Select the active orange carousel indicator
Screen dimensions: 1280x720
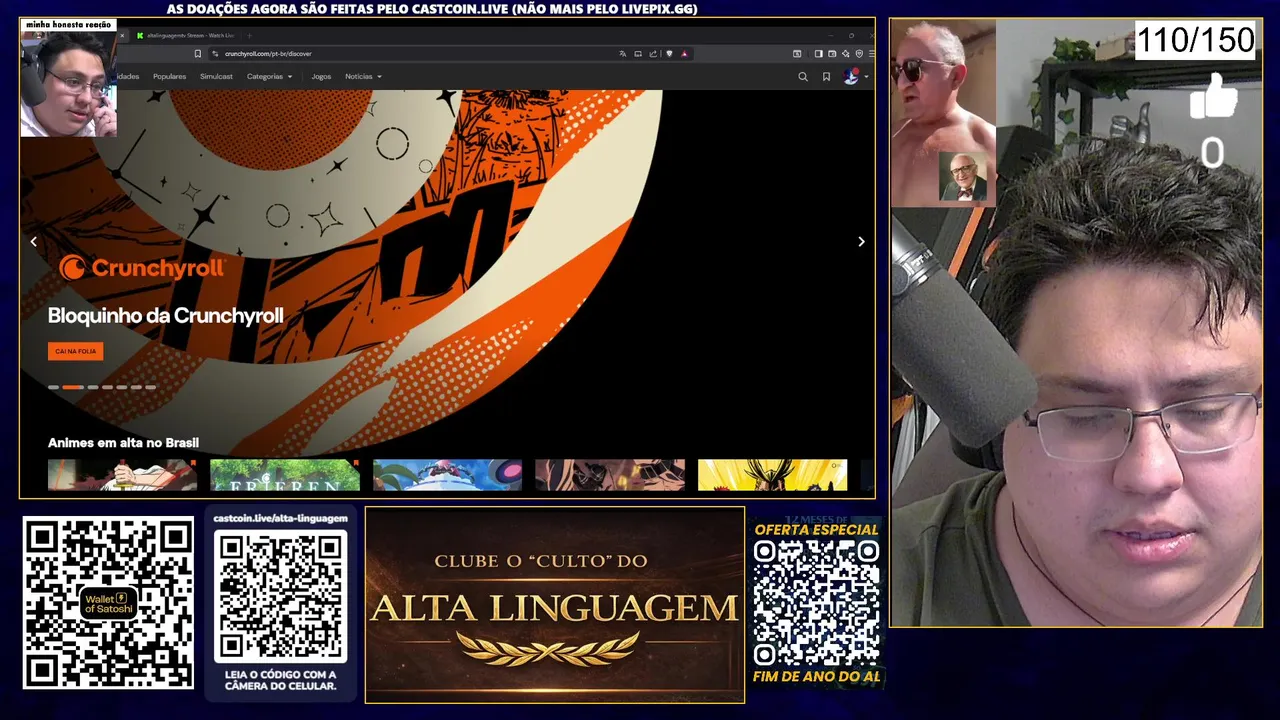point(73,387)
